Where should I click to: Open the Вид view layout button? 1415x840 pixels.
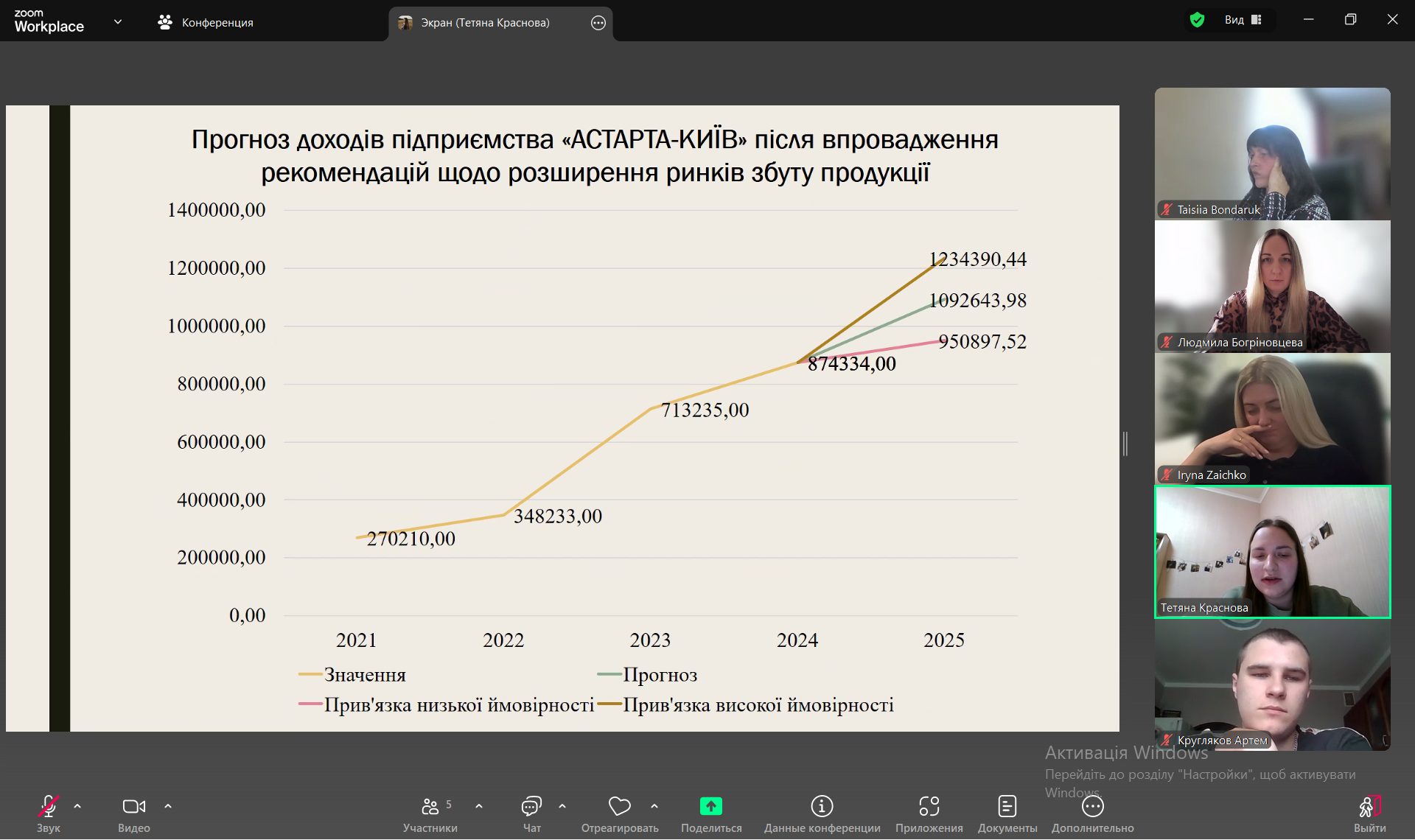[x=1243, y=20]
